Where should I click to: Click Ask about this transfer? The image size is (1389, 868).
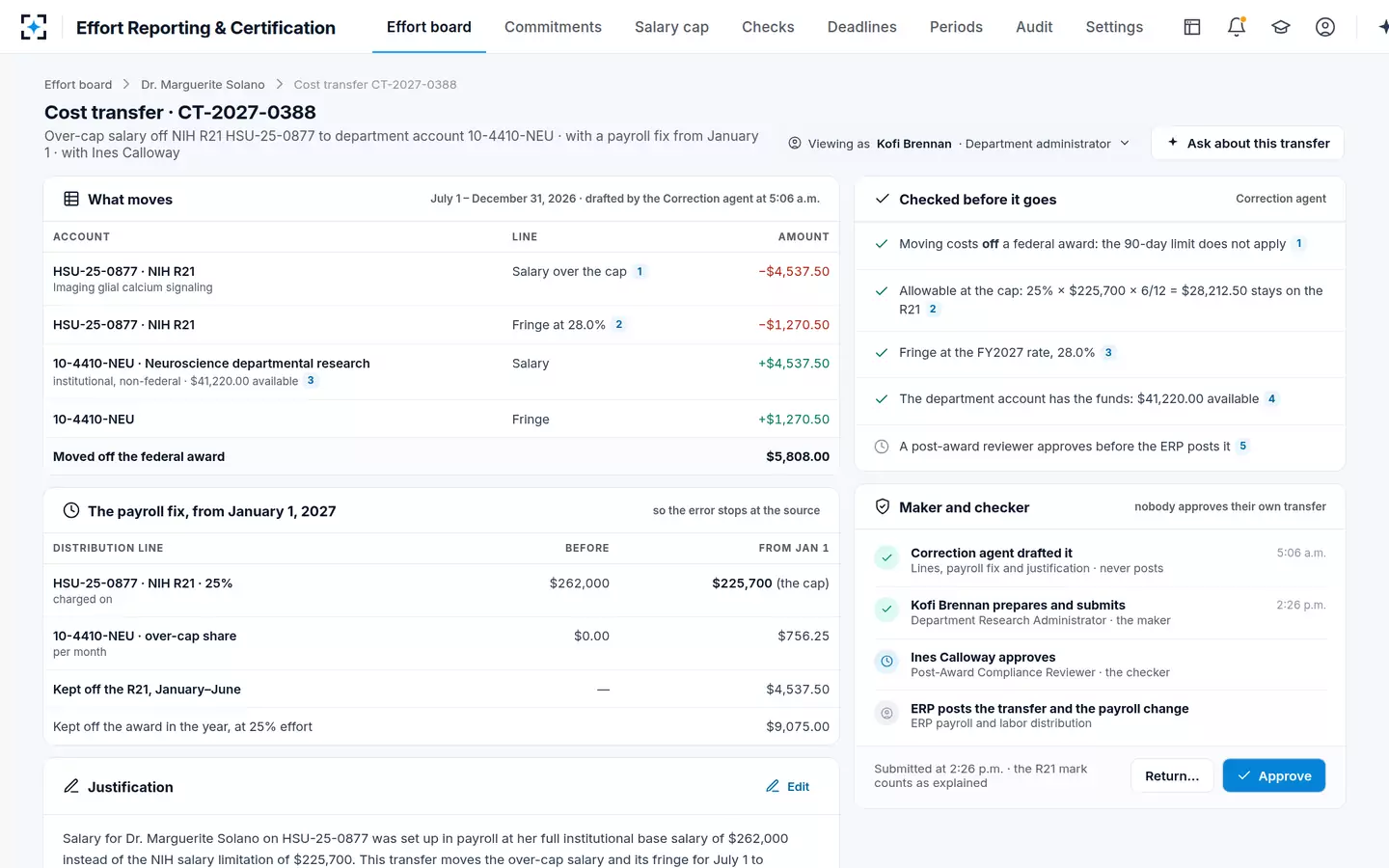point(1248,143)
